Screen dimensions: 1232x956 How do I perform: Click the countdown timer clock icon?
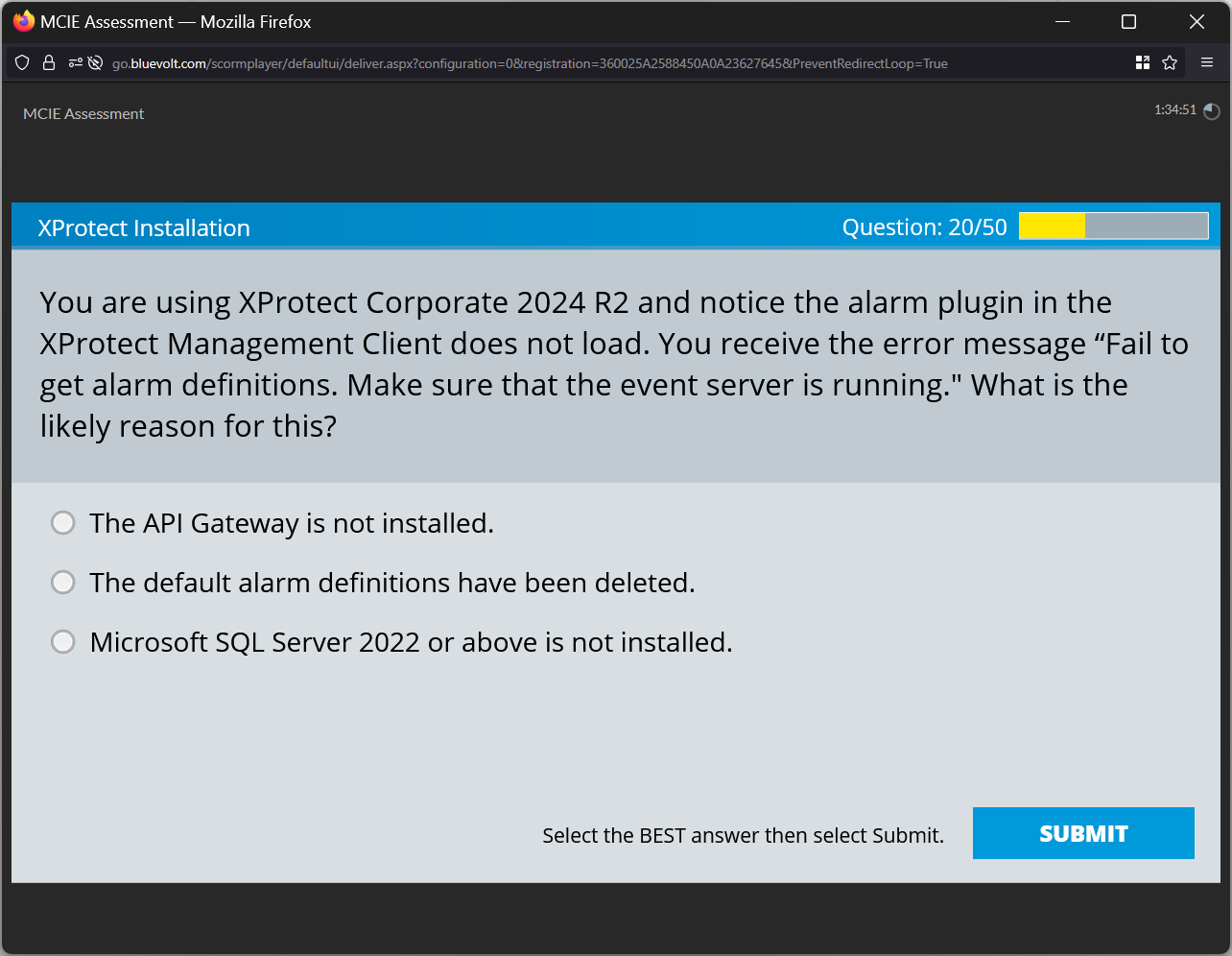pos(1210,111)
